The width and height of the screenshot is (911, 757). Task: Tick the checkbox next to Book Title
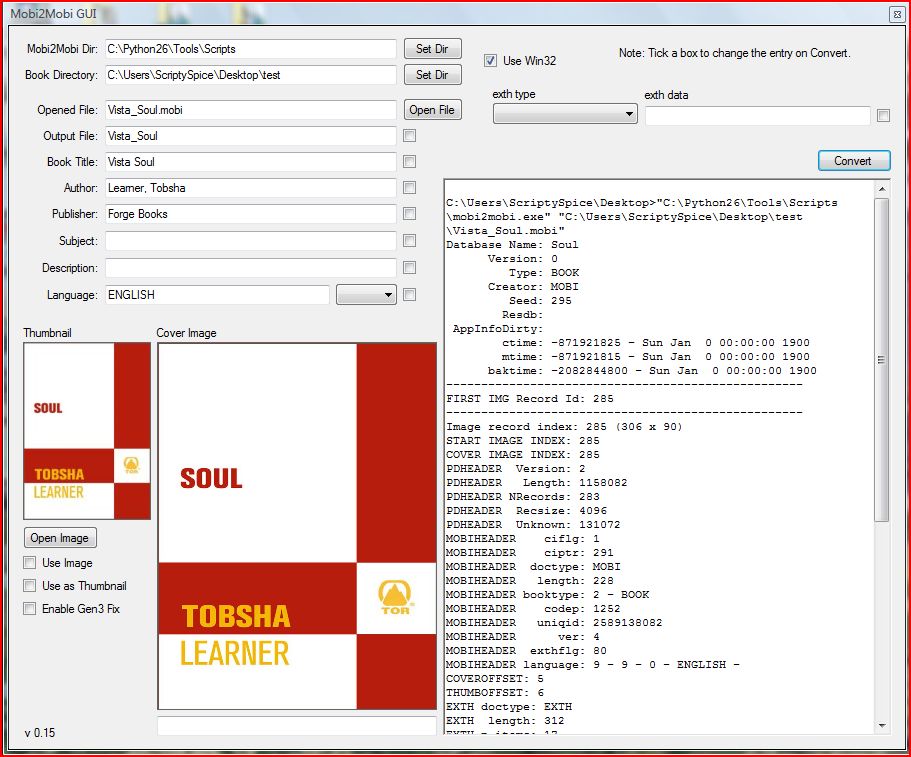tap(409, 162)
